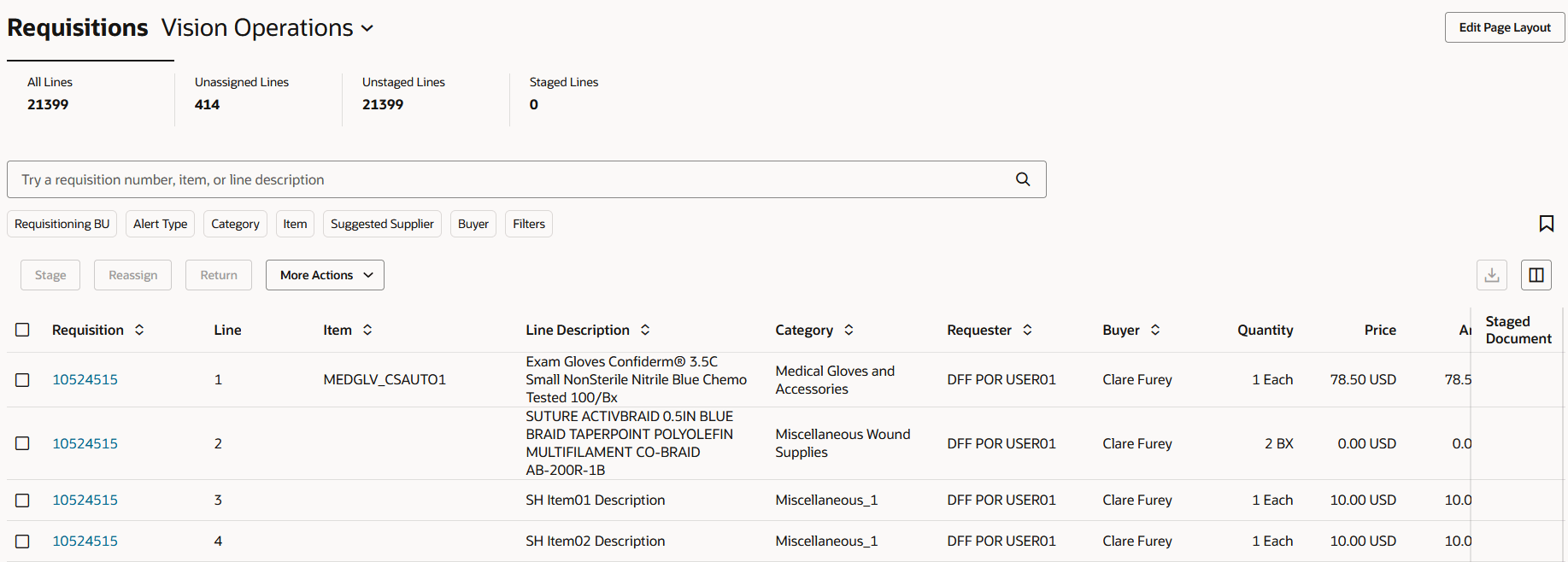This screenshot has height=562, width=1568.
Task: Click the bookmark saved search icon
Action: [1546, 223]
